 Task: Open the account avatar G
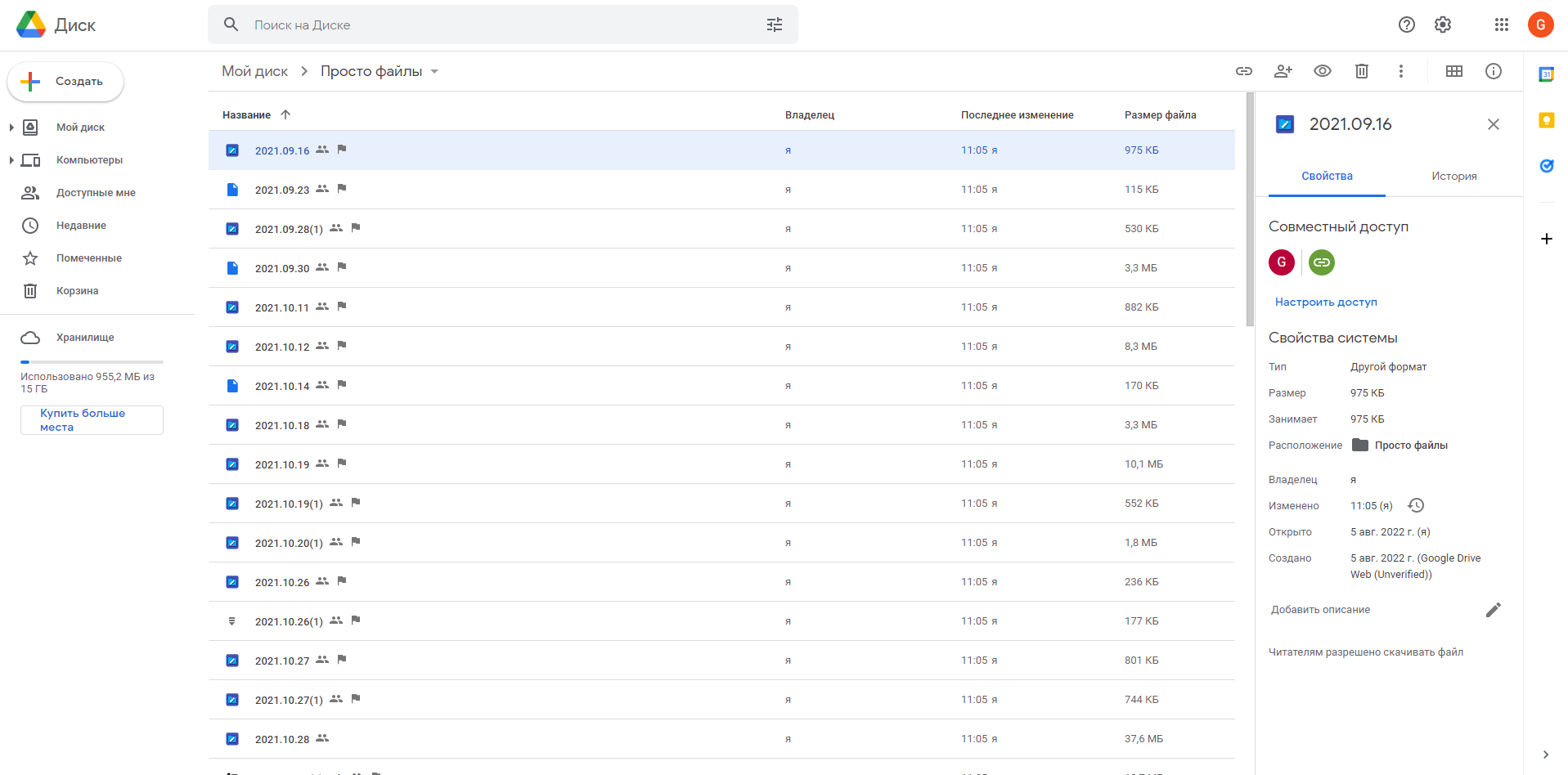tap(1541, 25)
